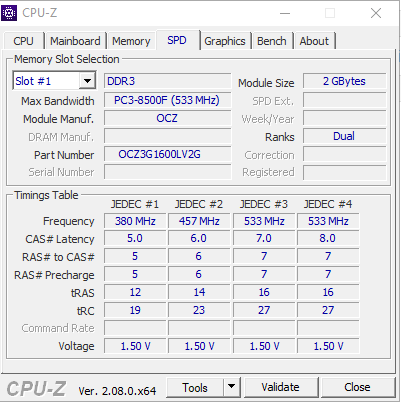Screen dimensions: 401x403
Task: Click the Part Number field OCZ3G1600LV2G
Action: (x=167, y=154)
